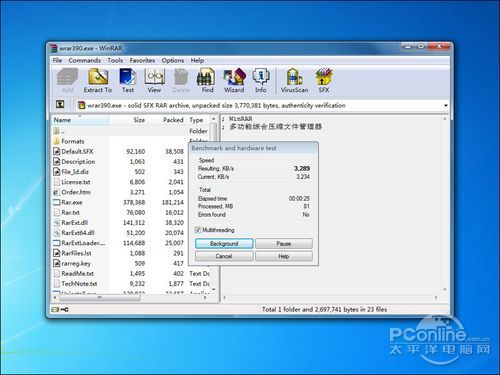Select the Rar.exe file icon

point(56,202)
